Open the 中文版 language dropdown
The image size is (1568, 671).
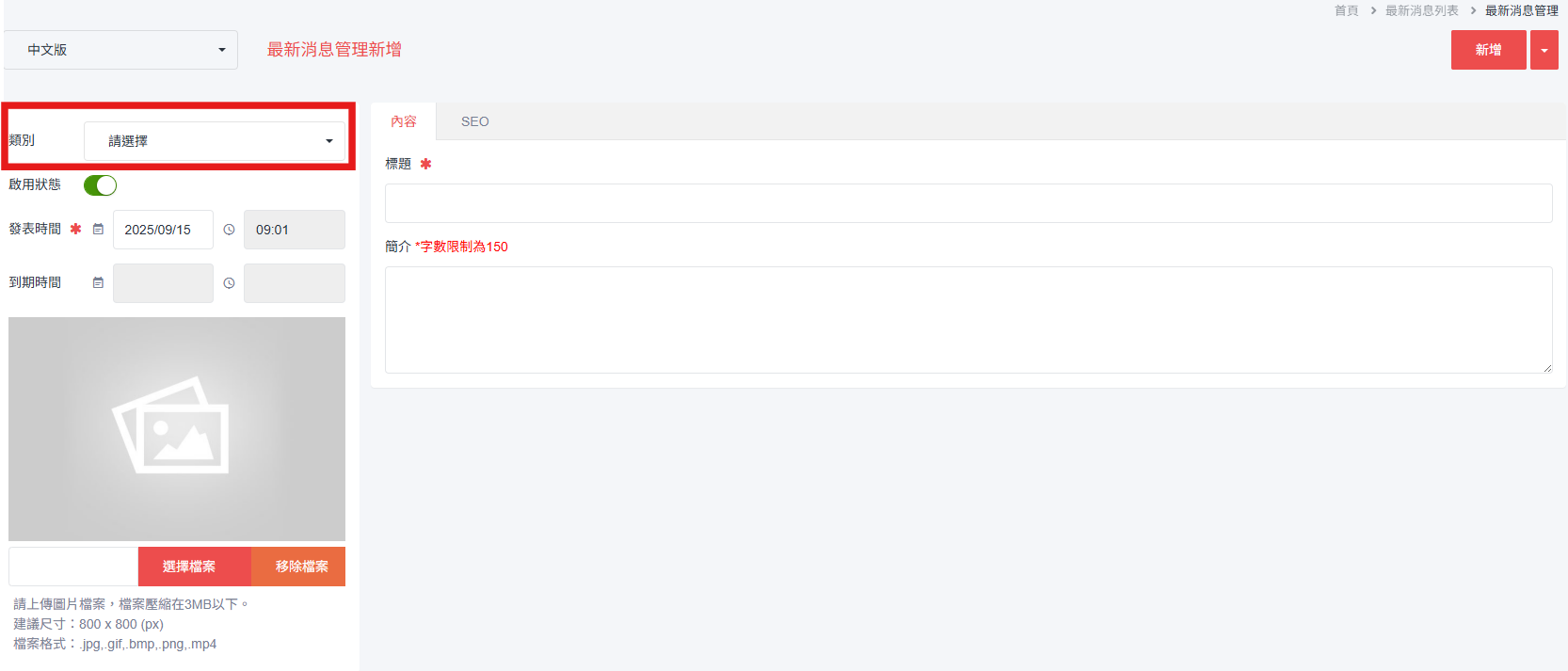[x=121, y=50]
